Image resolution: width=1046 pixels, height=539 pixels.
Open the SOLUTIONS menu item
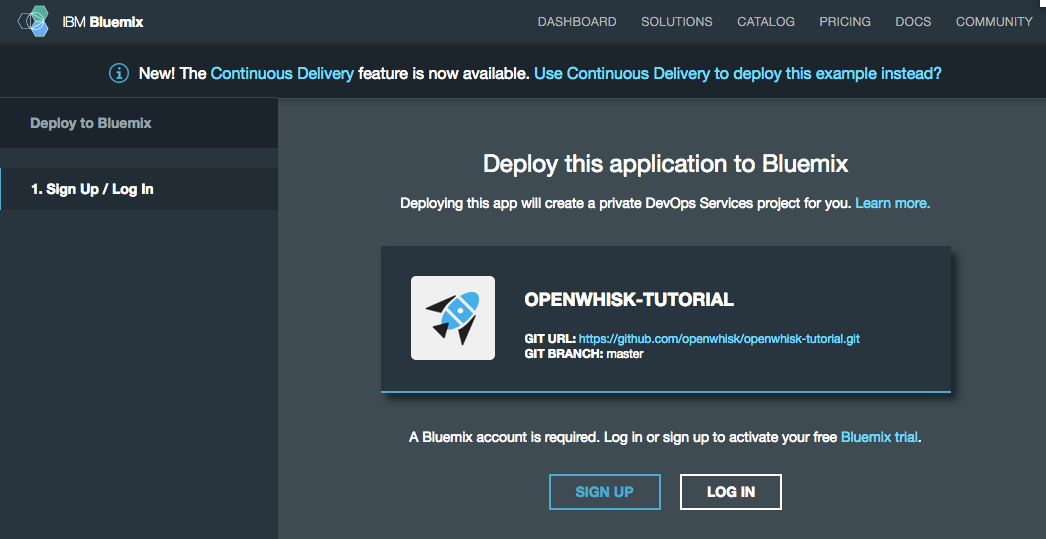[676, 22]
